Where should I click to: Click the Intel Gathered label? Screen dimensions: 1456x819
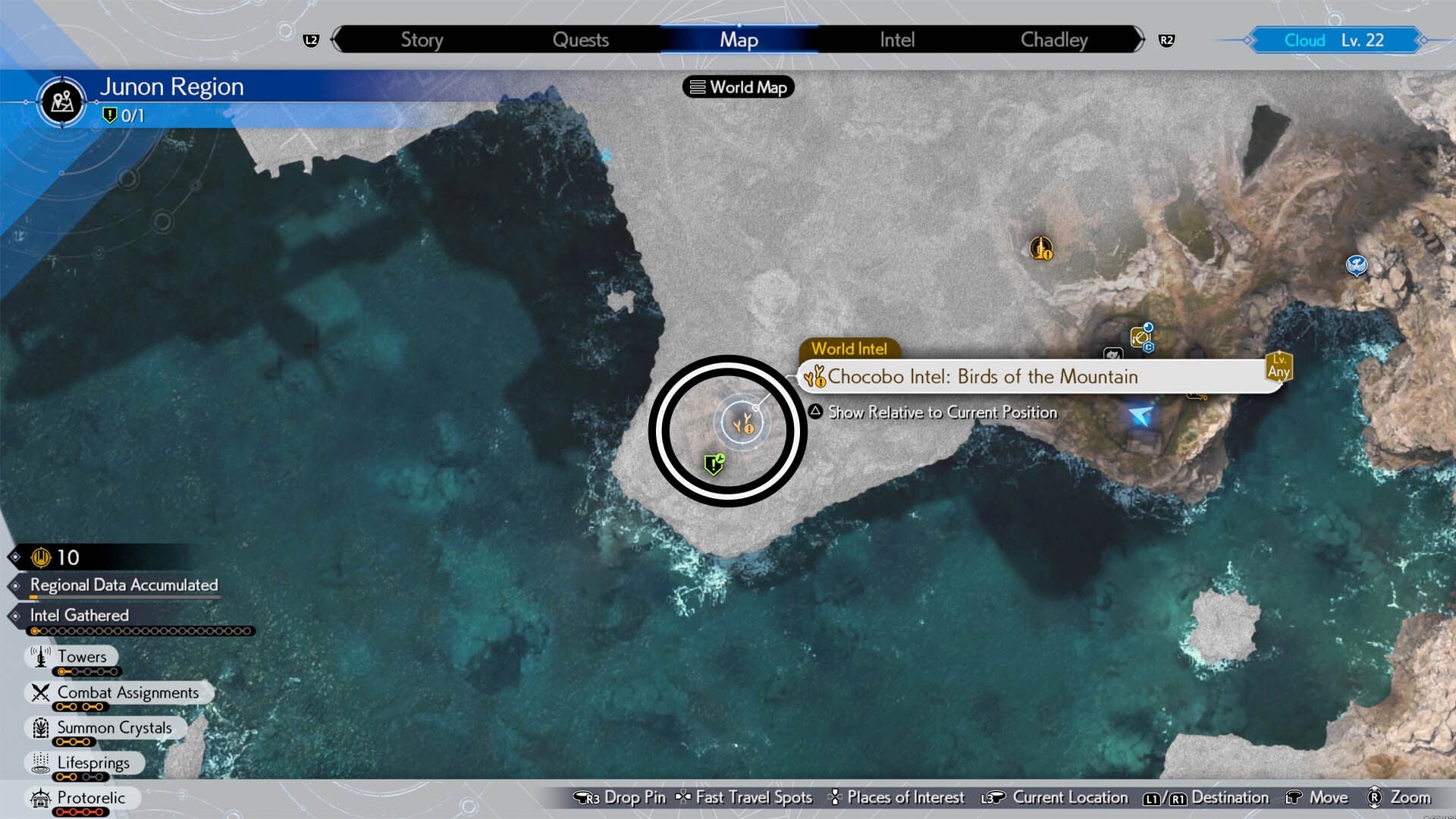tap(80, 615)
